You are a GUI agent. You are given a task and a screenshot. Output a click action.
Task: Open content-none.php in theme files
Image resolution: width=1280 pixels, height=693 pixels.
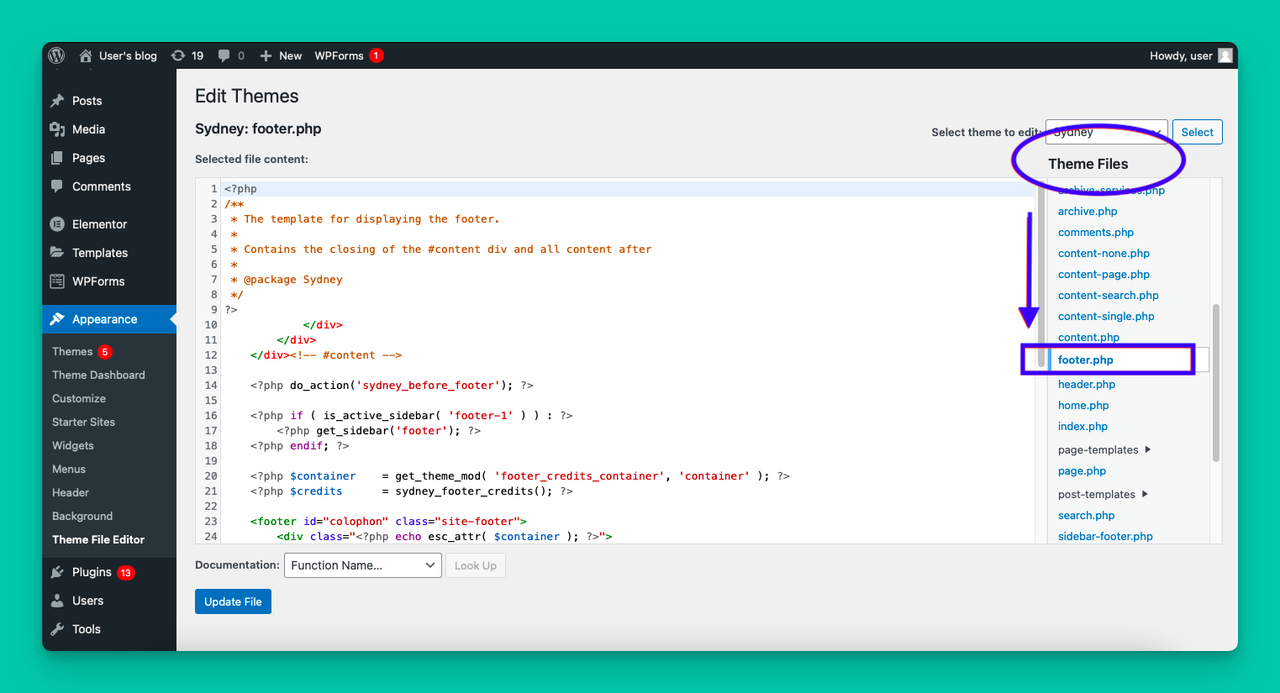point(1104,253)
